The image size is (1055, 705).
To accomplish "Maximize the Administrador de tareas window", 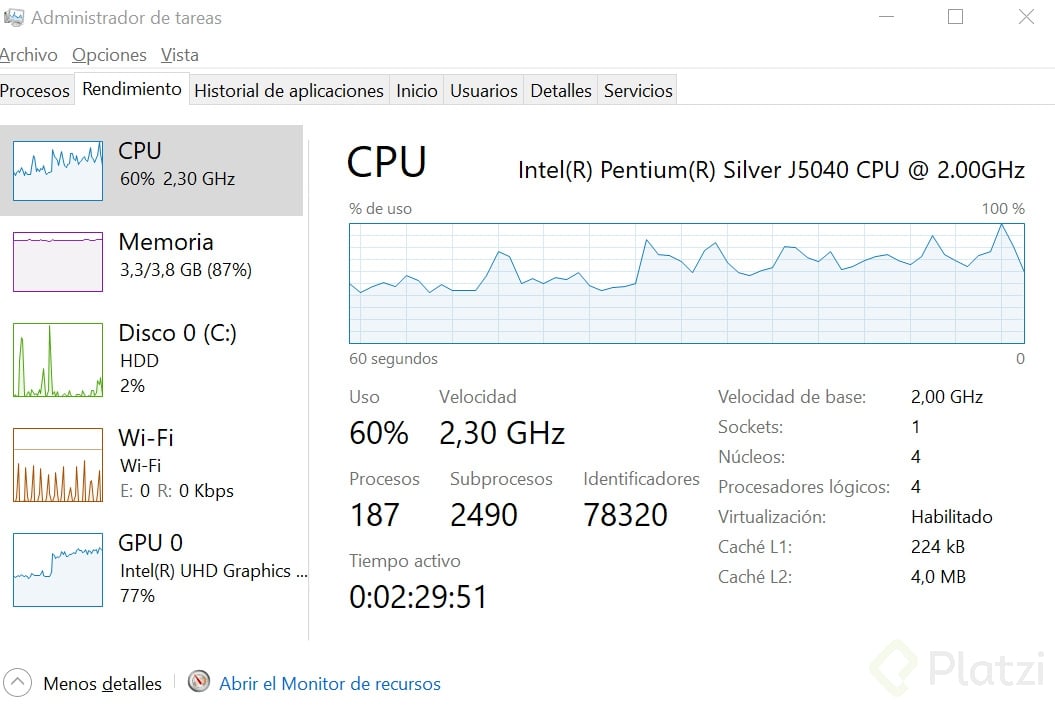I will [x=955, y=17].
